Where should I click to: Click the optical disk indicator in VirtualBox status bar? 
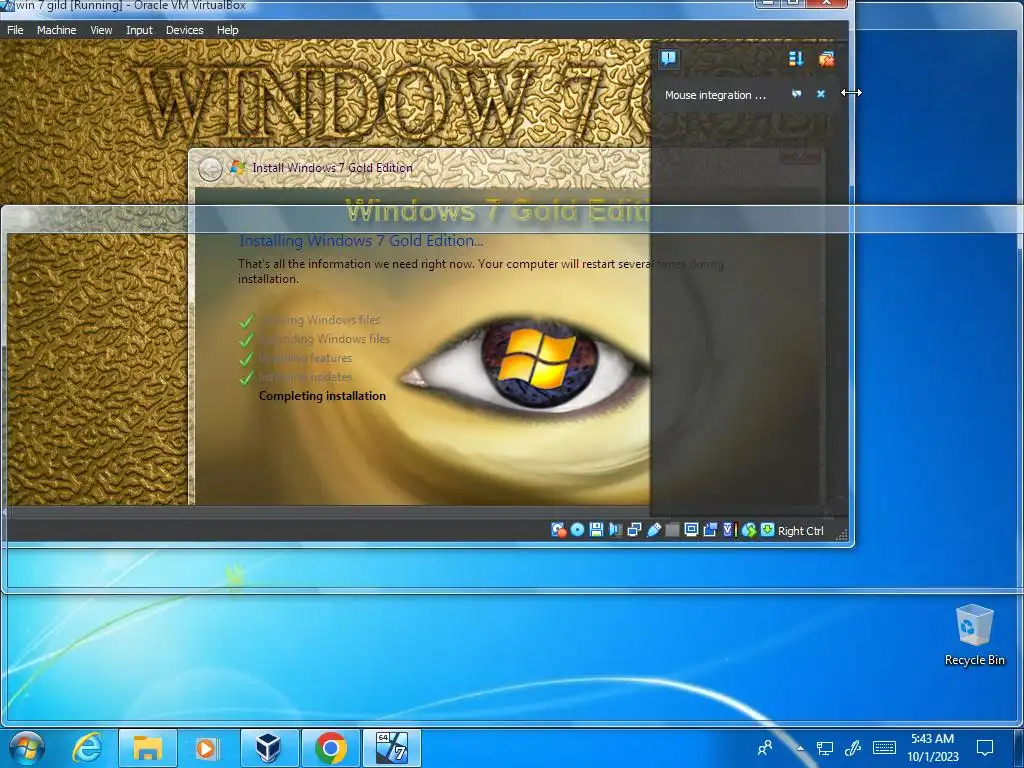[x=577, y=530]
